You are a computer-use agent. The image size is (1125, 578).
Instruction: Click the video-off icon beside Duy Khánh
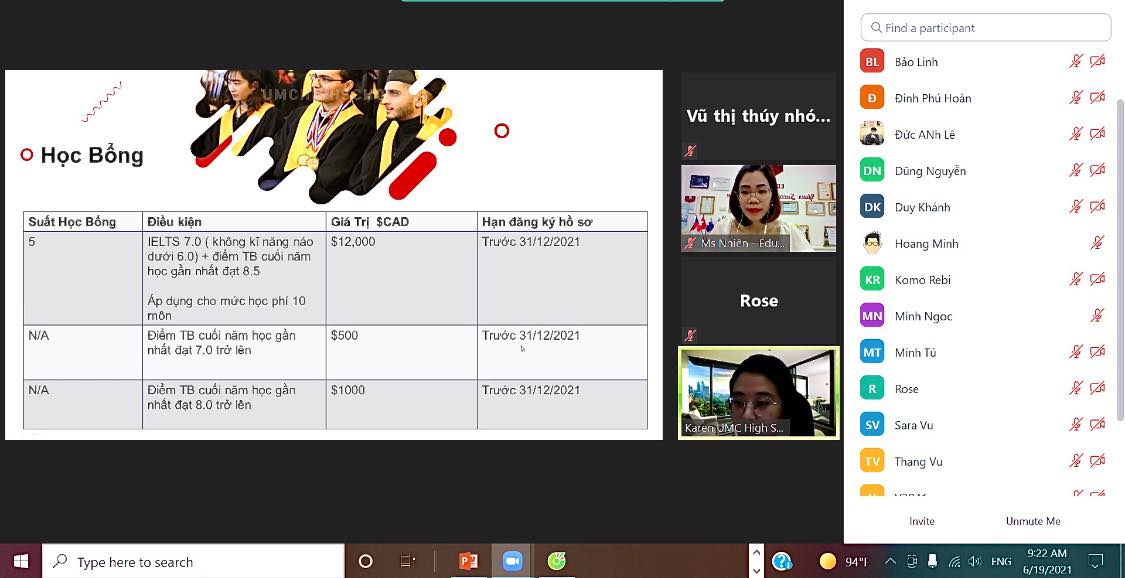[1097, 207]
